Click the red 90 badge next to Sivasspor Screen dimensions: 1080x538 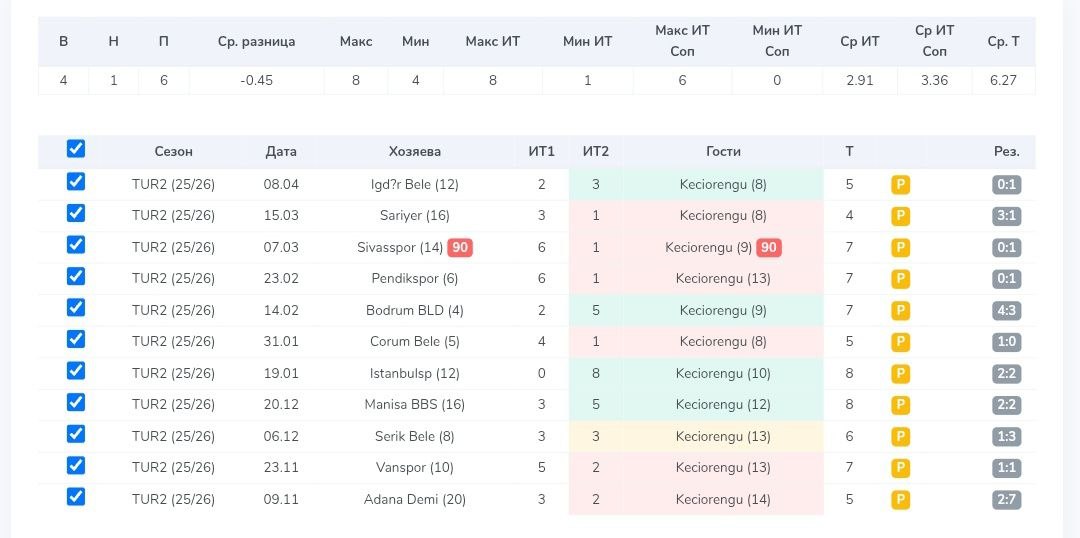(460, 247)
